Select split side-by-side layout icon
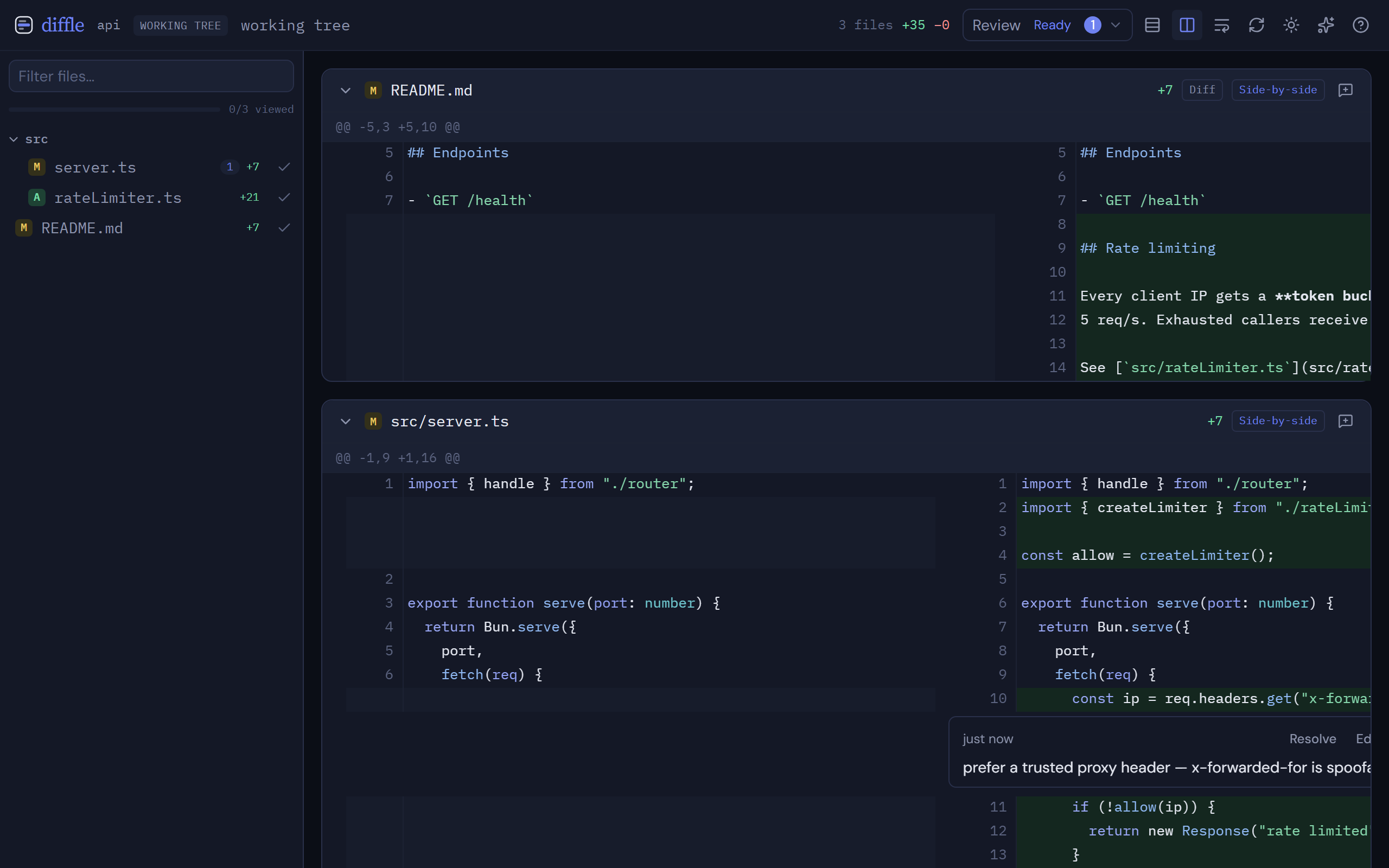Image resolution: width=1389 pixels, height=868 pixels. pyautogui.click(x=1187, y=25)
